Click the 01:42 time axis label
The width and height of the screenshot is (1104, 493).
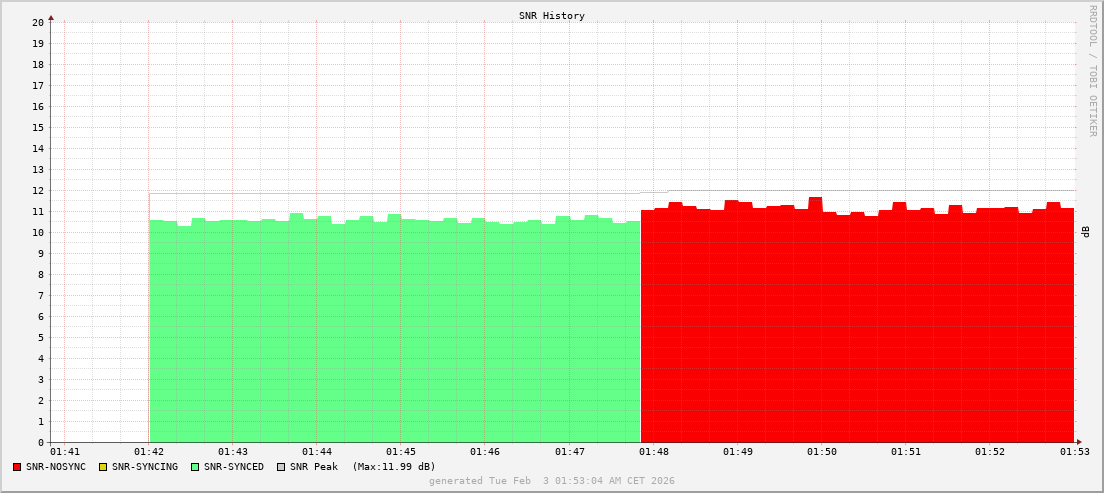click(148, 452)
